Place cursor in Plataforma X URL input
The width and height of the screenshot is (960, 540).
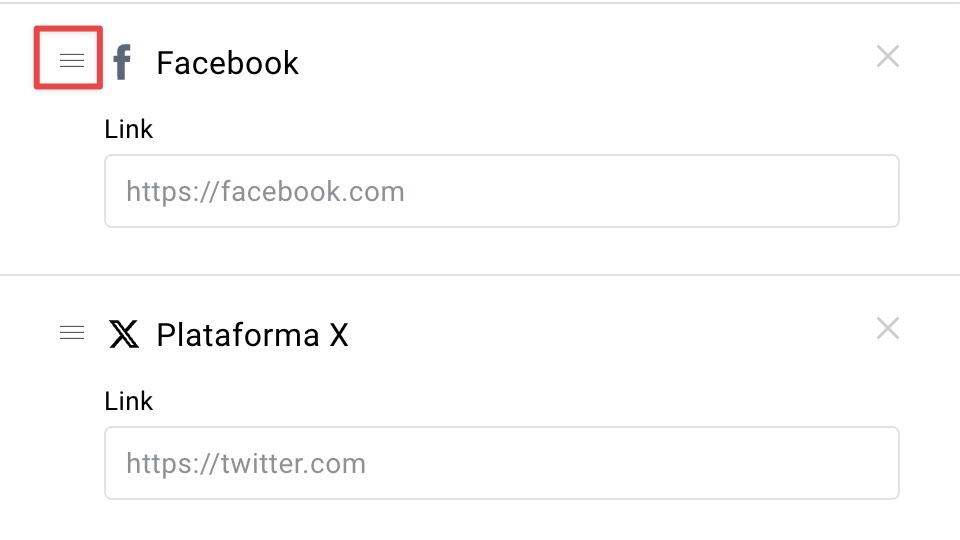coord(501,463)
